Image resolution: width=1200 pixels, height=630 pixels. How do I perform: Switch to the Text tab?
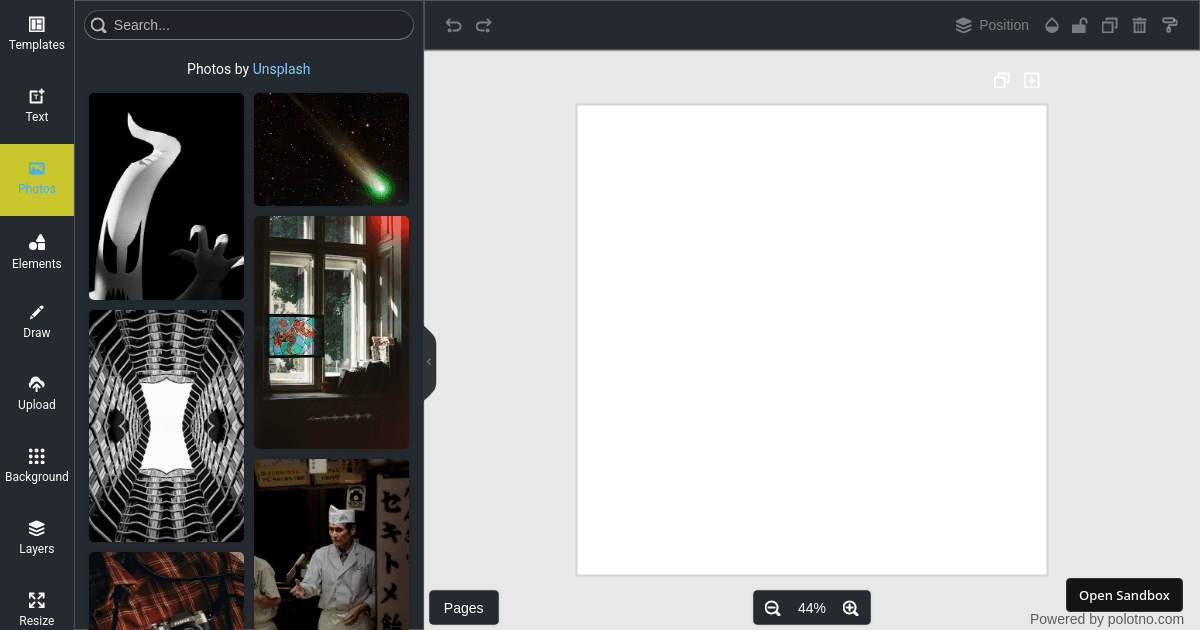(x=37, y=106)
